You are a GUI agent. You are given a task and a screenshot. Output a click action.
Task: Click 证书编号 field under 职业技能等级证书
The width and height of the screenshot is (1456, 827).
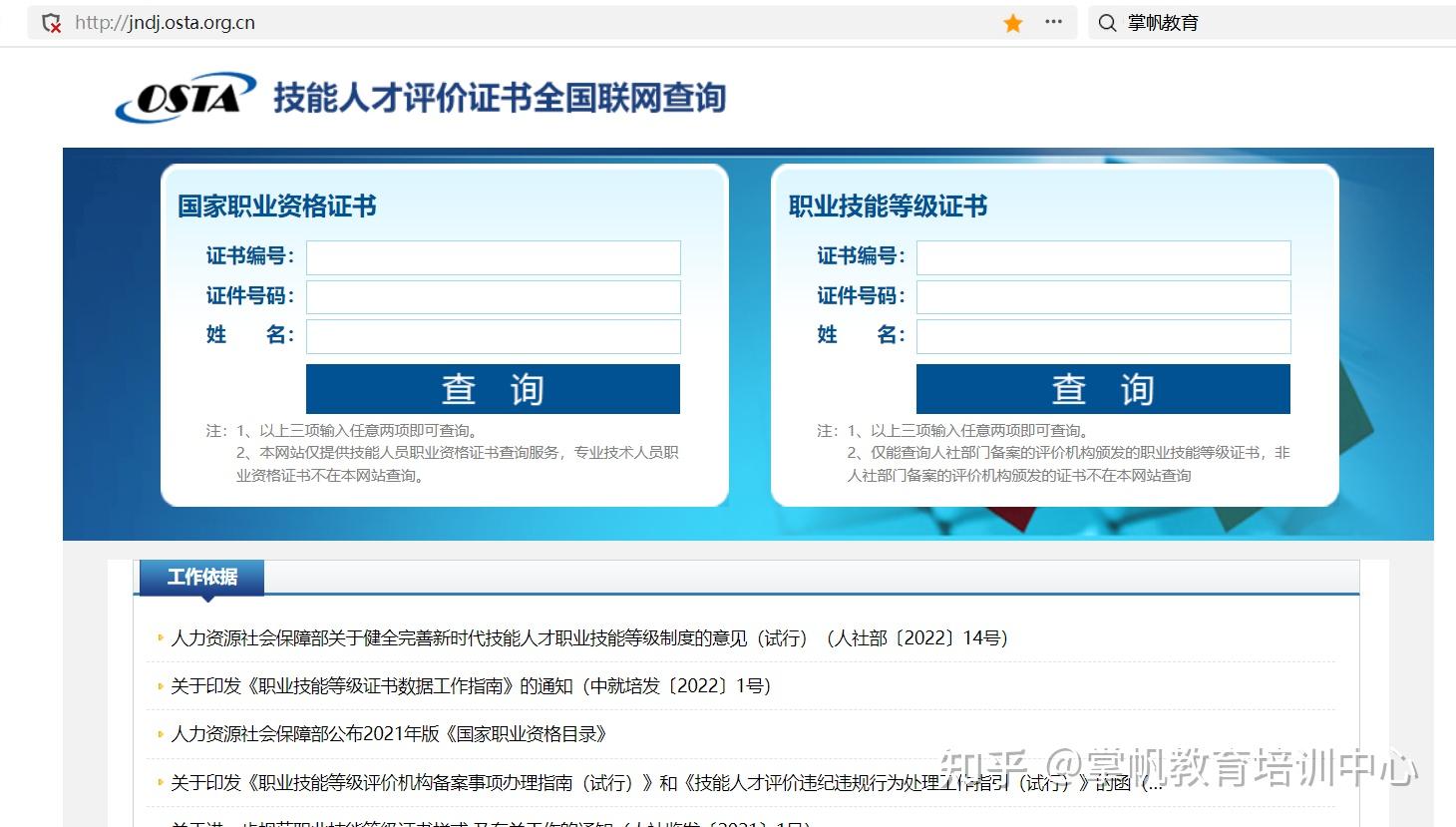pos(1103,257)
